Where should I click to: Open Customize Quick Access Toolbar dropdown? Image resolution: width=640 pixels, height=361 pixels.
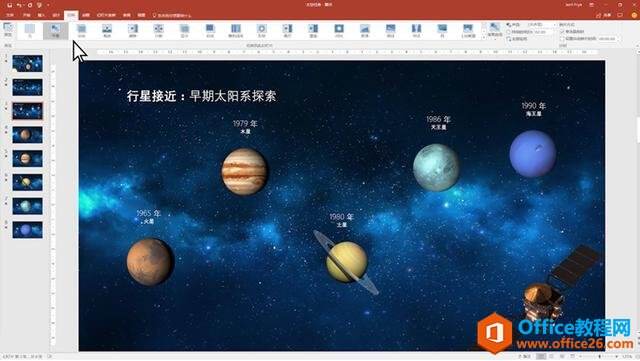[48, 5]
